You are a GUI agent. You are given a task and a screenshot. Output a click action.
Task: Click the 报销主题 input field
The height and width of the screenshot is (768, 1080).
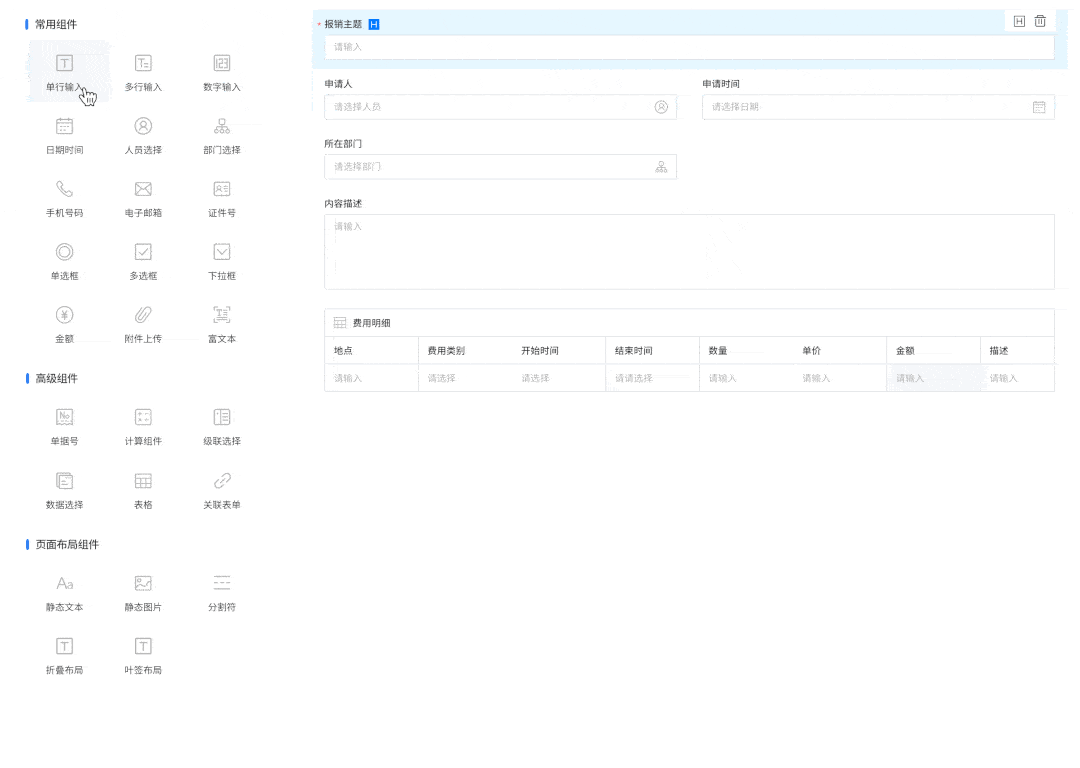coord(689,47)
